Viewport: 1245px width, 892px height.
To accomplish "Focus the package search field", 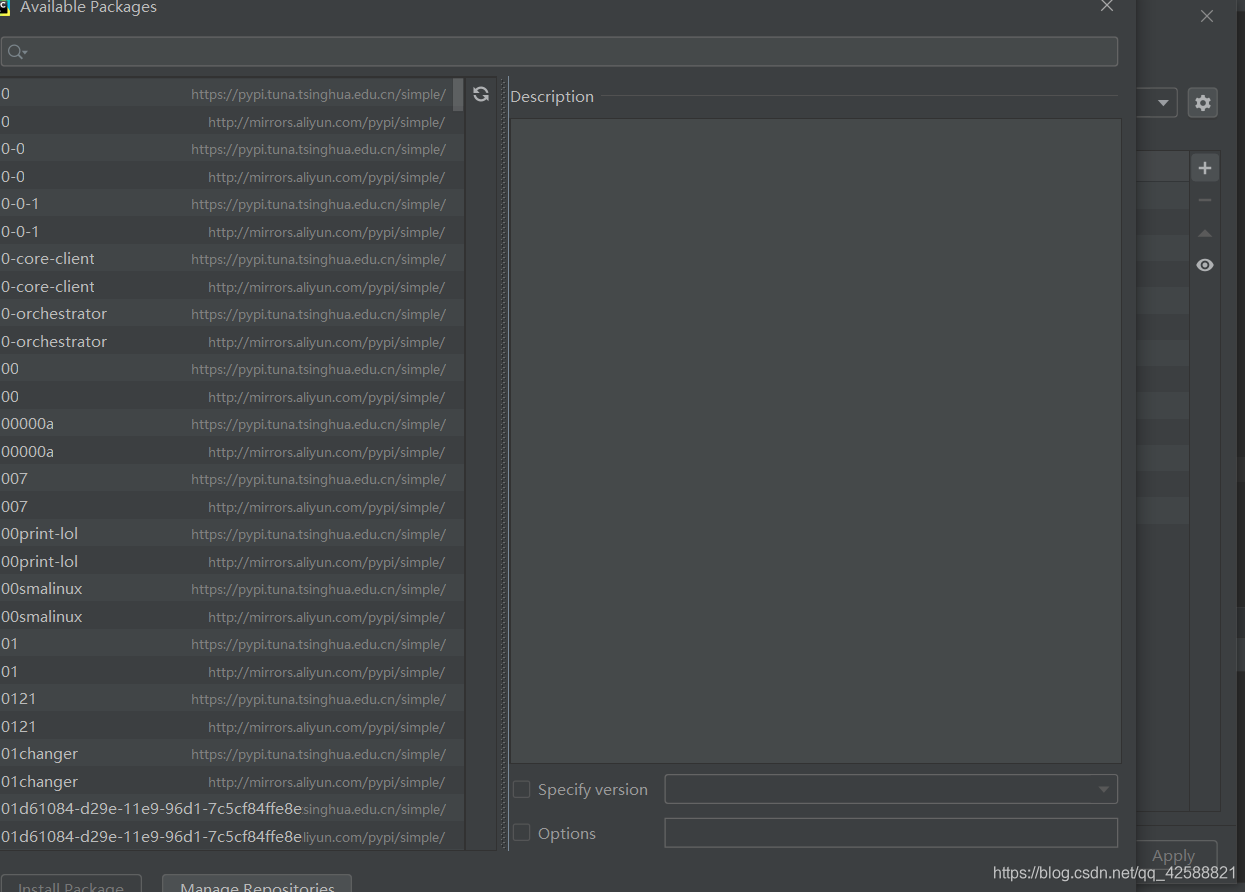I will click(559, 52).
